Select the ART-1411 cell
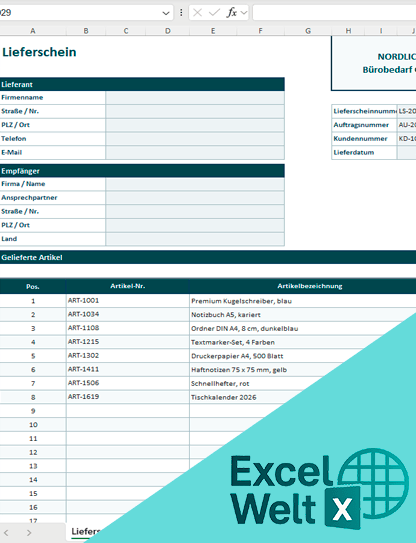This screenshot has height=543, width=416. point(127,370)
